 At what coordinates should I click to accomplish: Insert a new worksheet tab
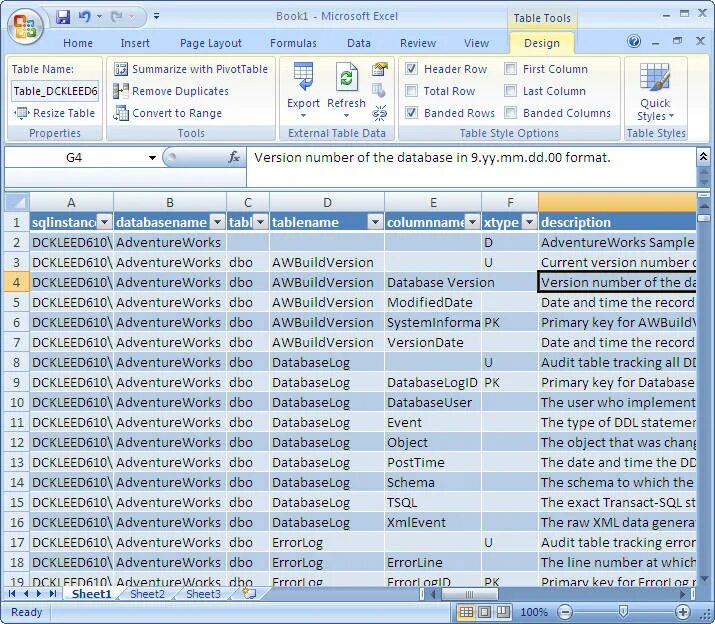pyautogui.click(x=249, y=594)
